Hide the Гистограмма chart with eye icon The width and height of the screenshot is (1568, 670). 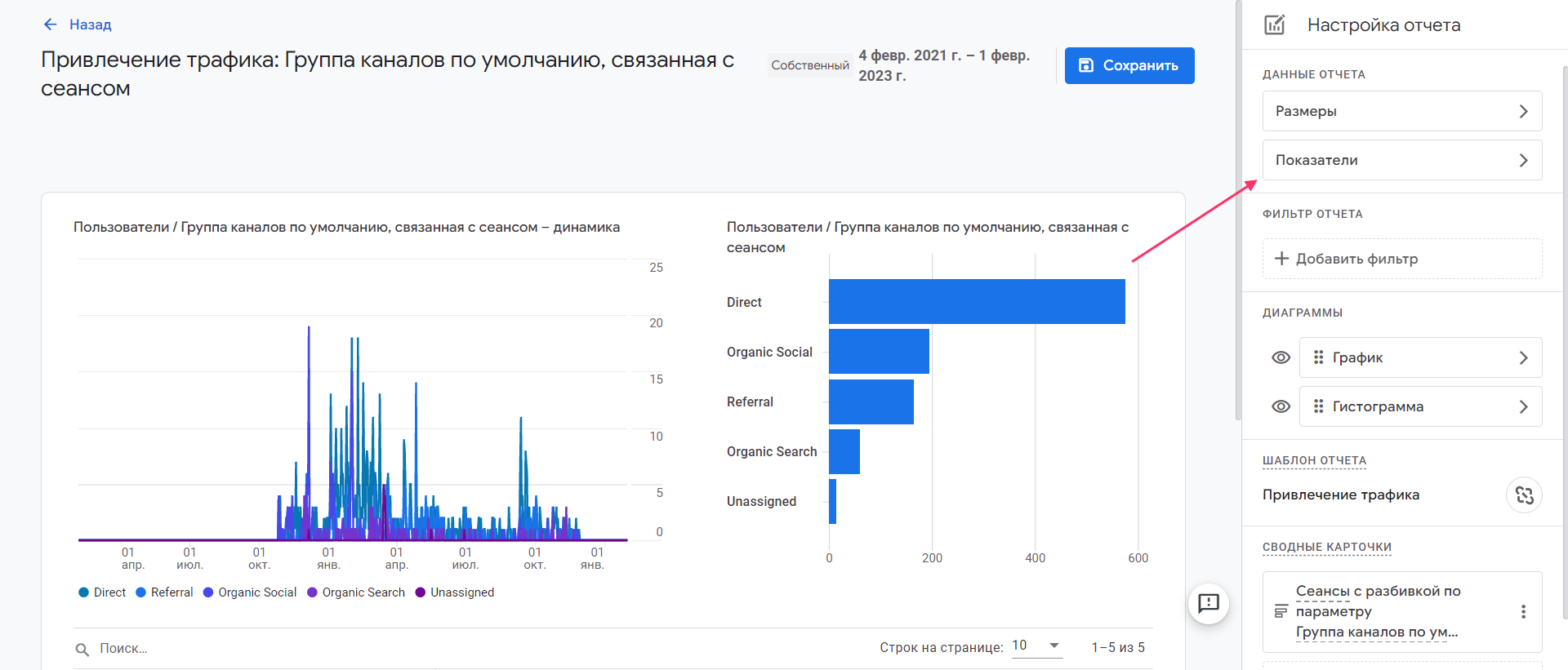click(x=1281, y=406)
